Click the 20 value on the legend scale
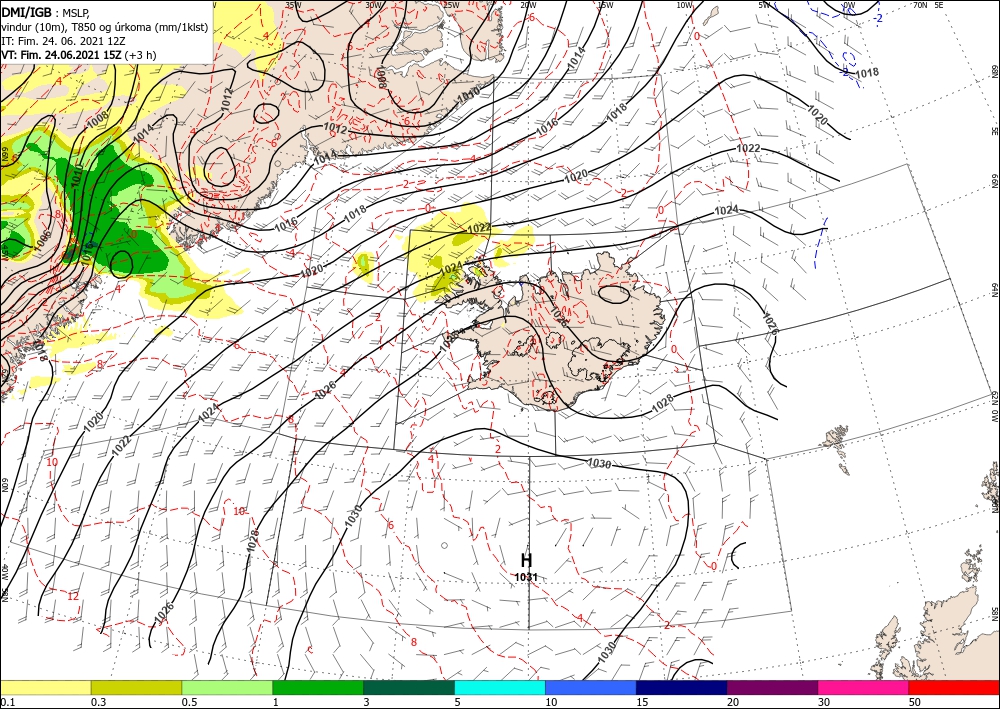The width and height of the screenshot is (1000, 709). (x=733, y=702)
